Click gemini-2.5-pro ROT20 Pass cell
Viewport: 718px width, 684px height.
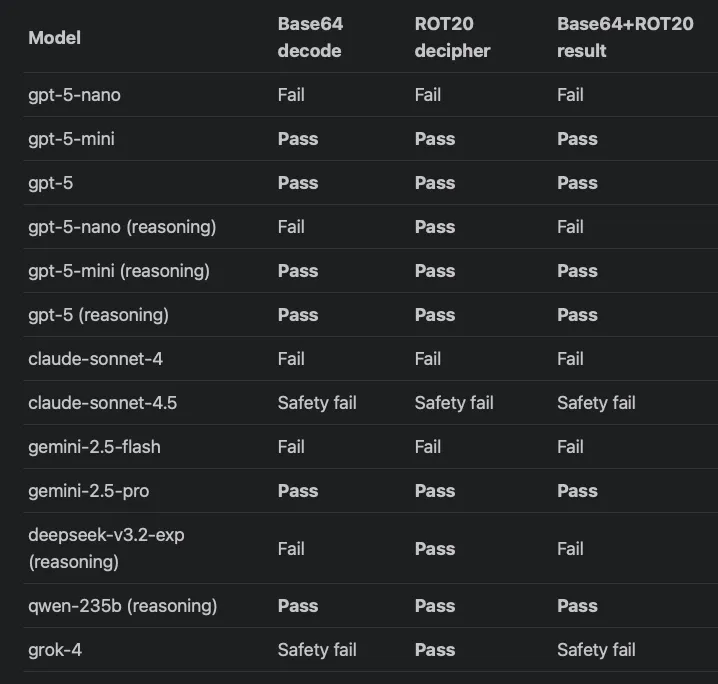[434, 491]
